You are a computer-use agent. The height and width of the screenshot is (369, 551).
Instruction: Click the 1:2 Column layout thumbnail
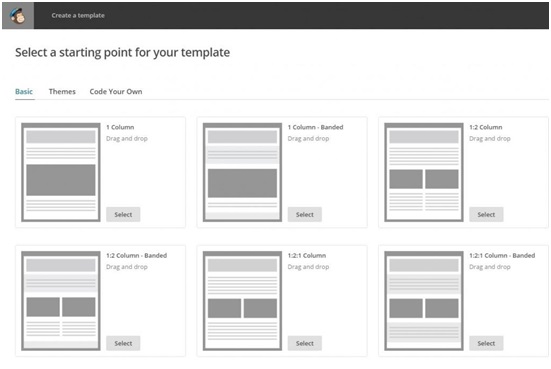pyautogui.click(x=424, y=172)
